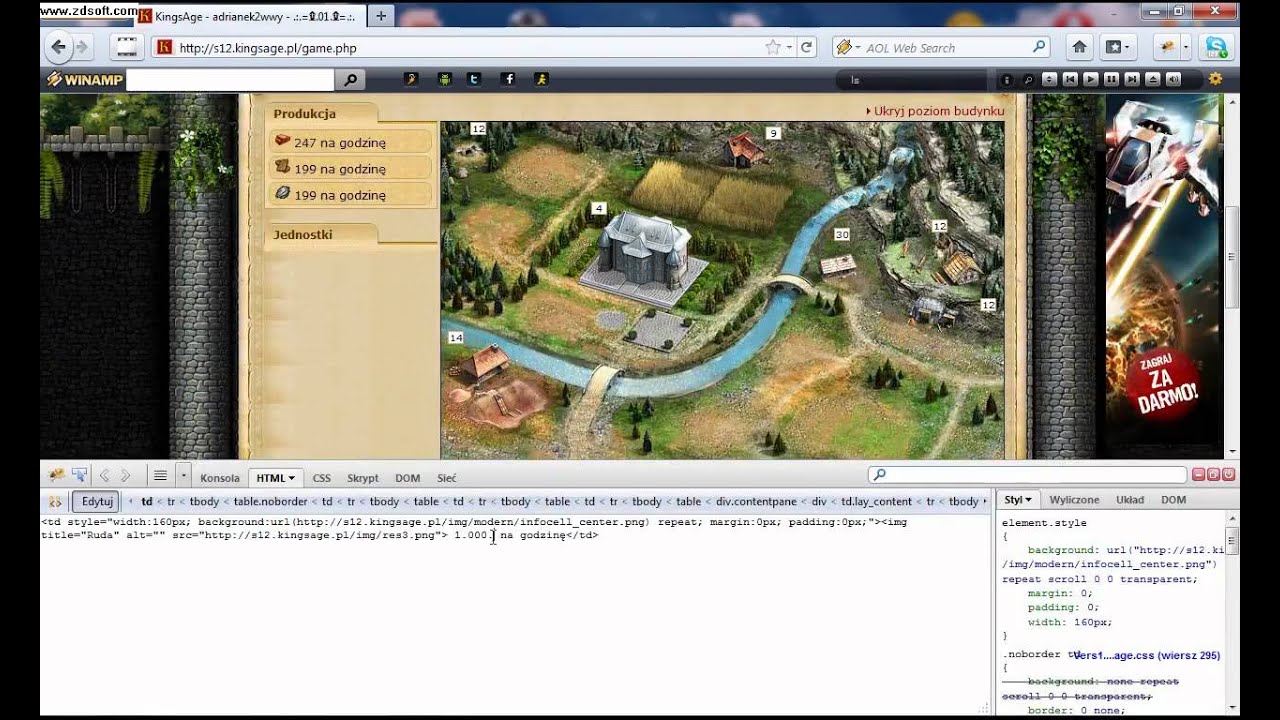
Task: Focus the Winamp toolbar search box
Action: [230, 80]
